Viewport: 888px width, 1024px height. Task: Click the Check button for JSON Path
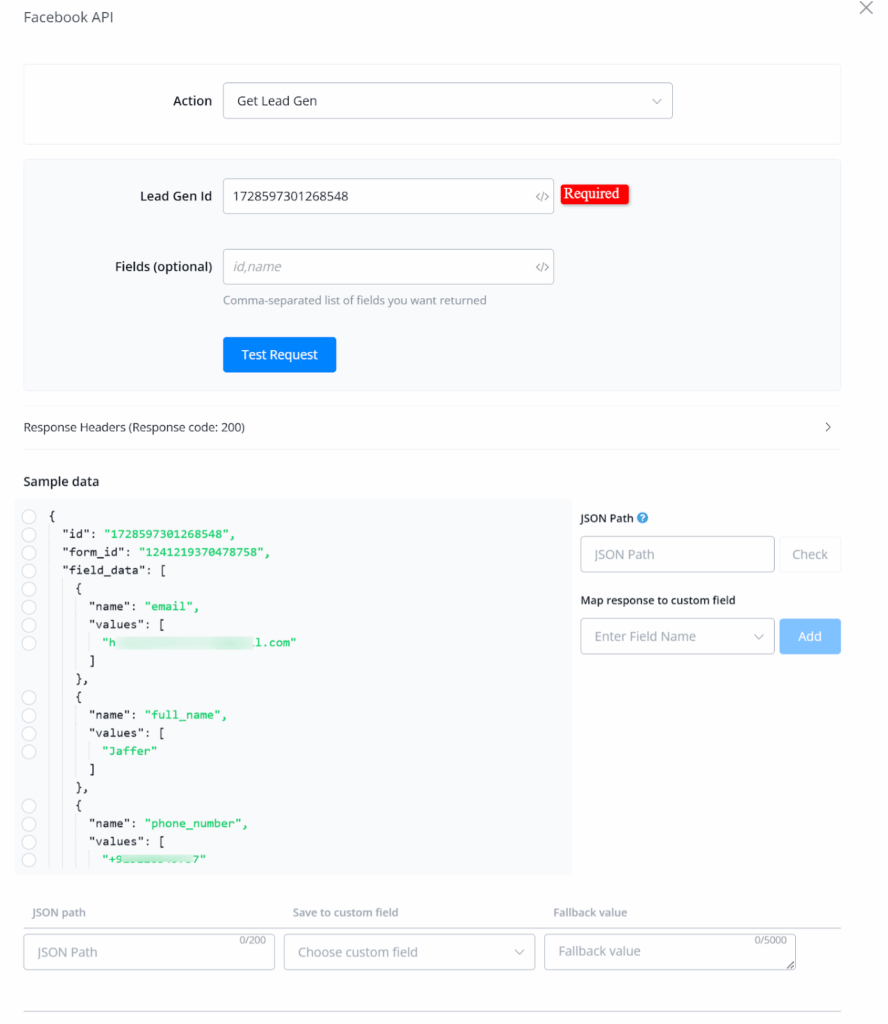(810, 554)
